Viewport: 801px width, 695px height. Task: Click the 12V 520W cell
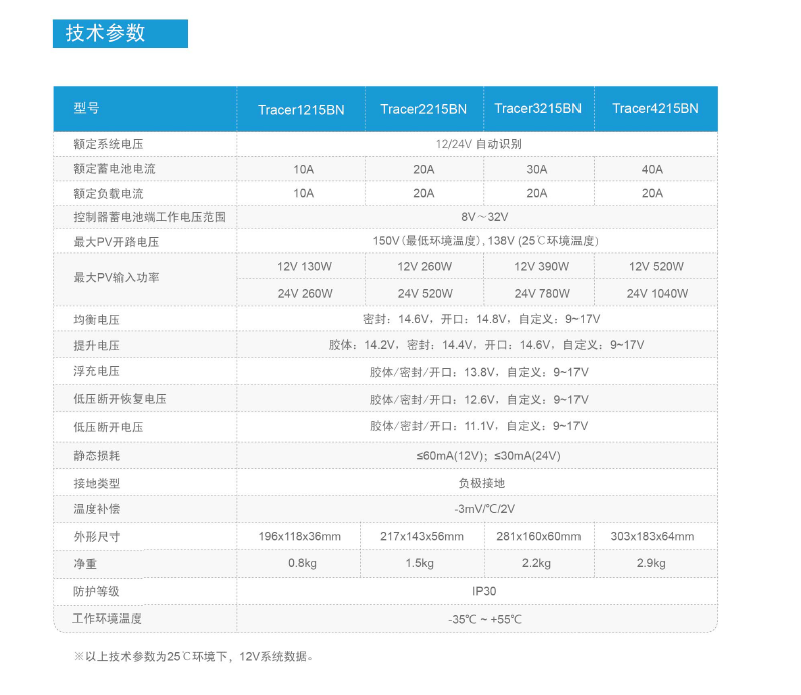point(656,266)
